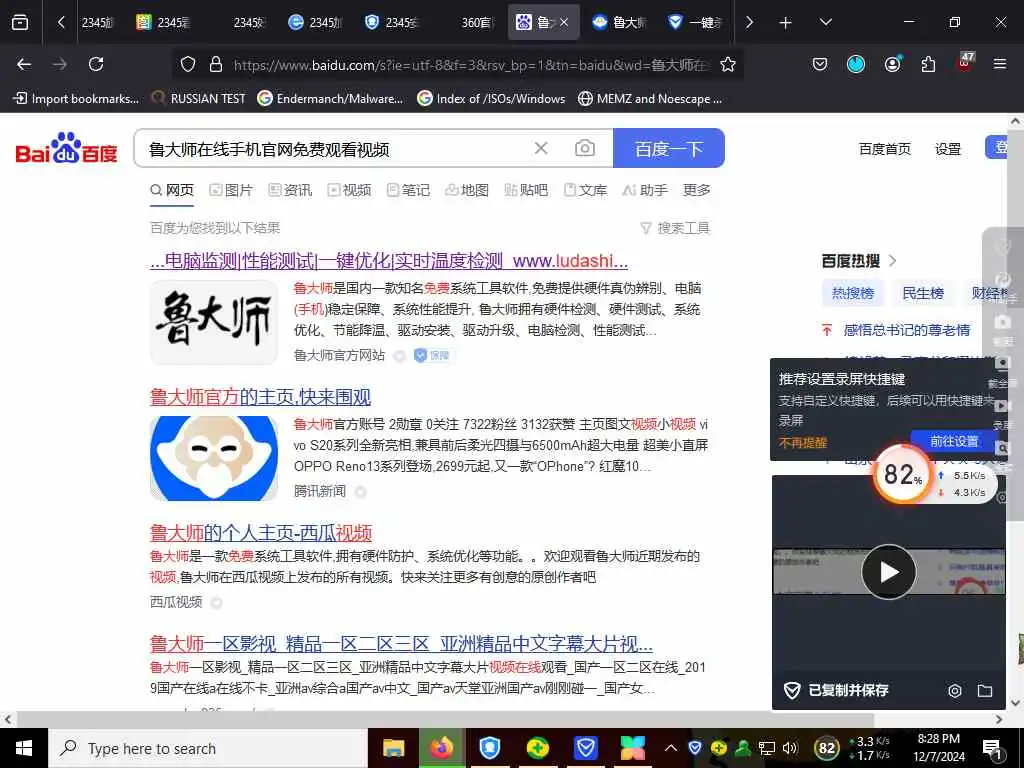Viewport: 1024px width, 768px height.
Task: Switch to the first 2345 tab
Action: pos(98,22)
